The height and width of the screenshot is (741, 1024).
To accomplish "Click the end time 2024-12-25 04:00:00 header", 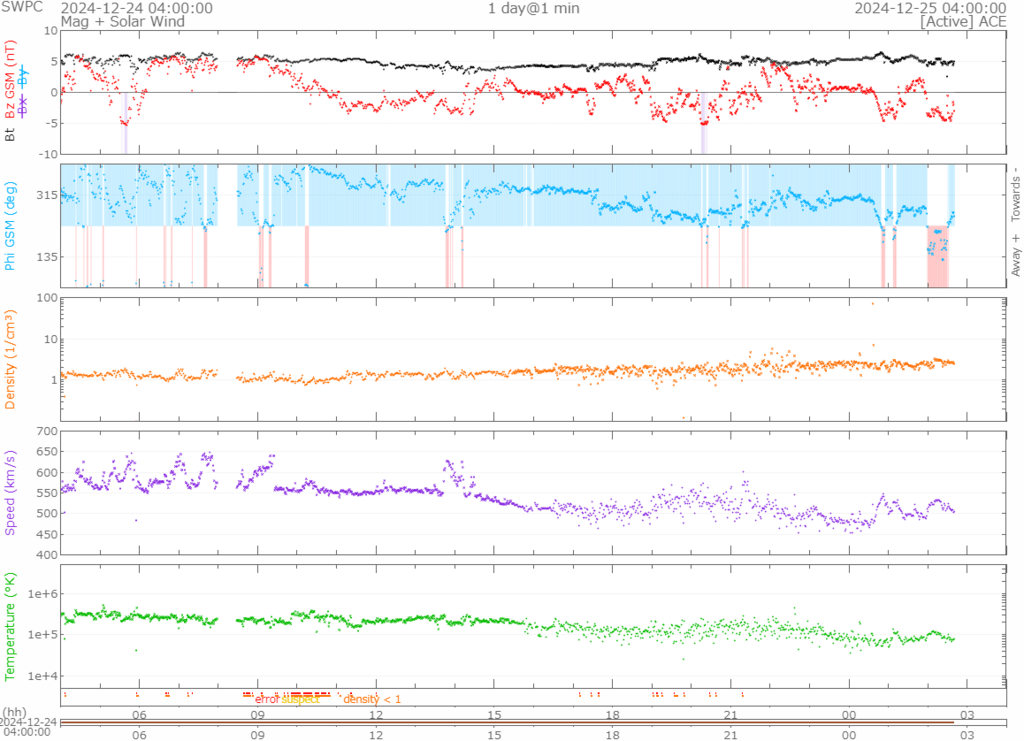I will pos(931,8).
